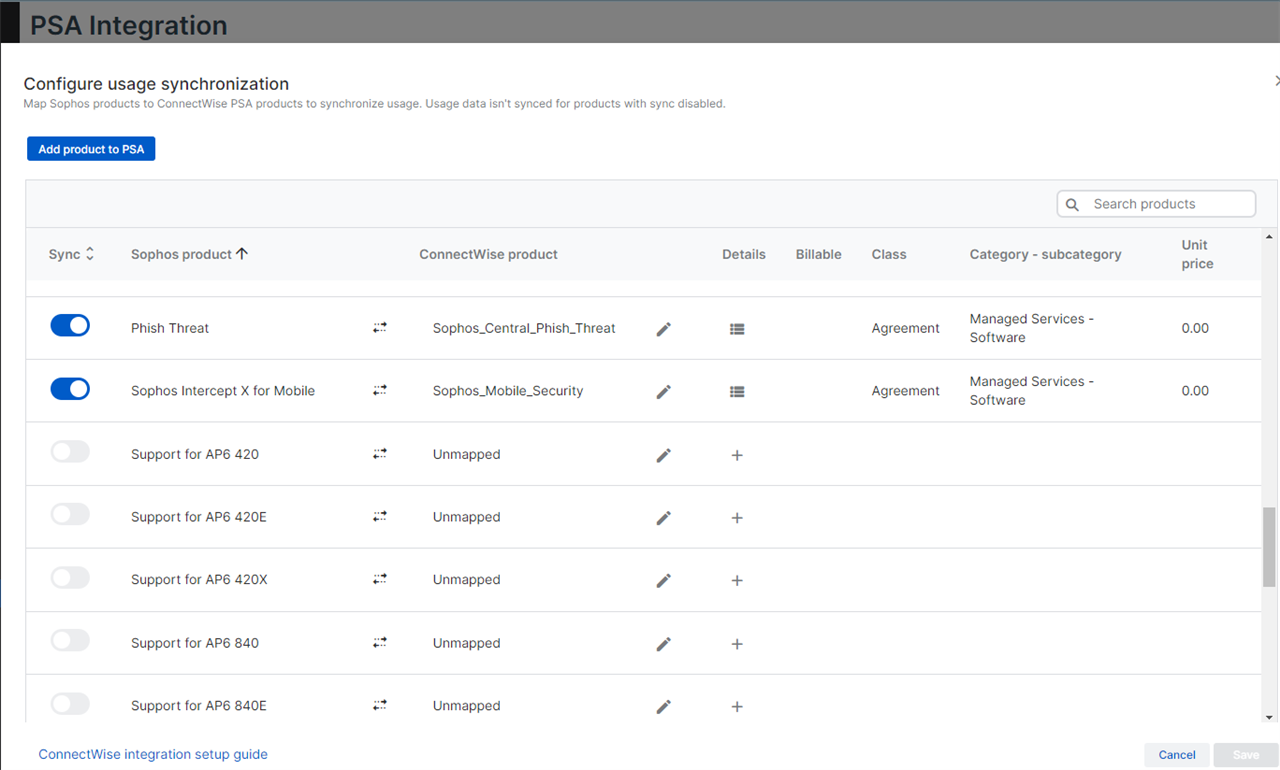Click mapping arrows icon for Support for AP6 420
Viewport: 1280px width, 770px height.
(380, 454)
